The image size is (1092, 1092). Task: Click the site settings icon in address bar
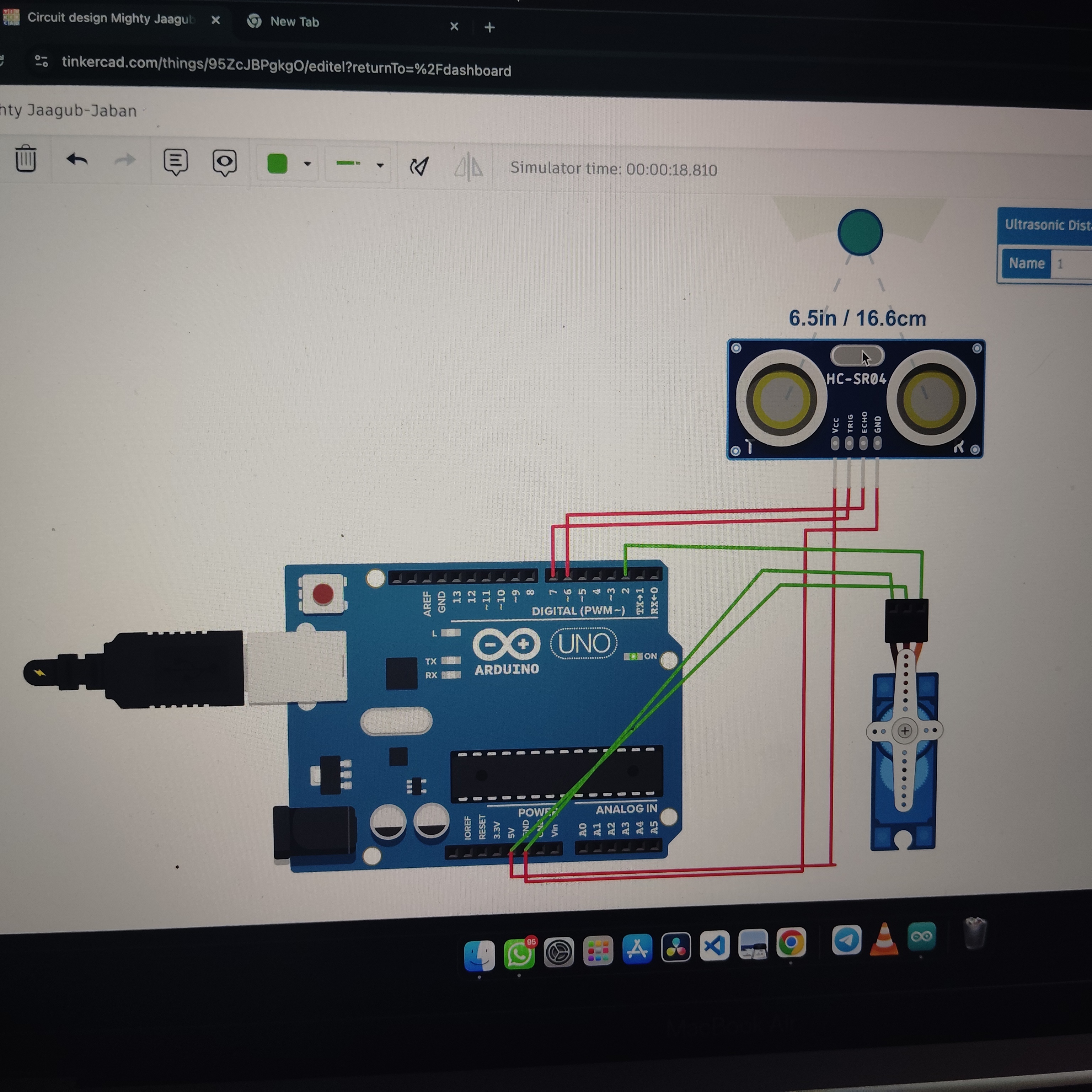click(41, 61)
